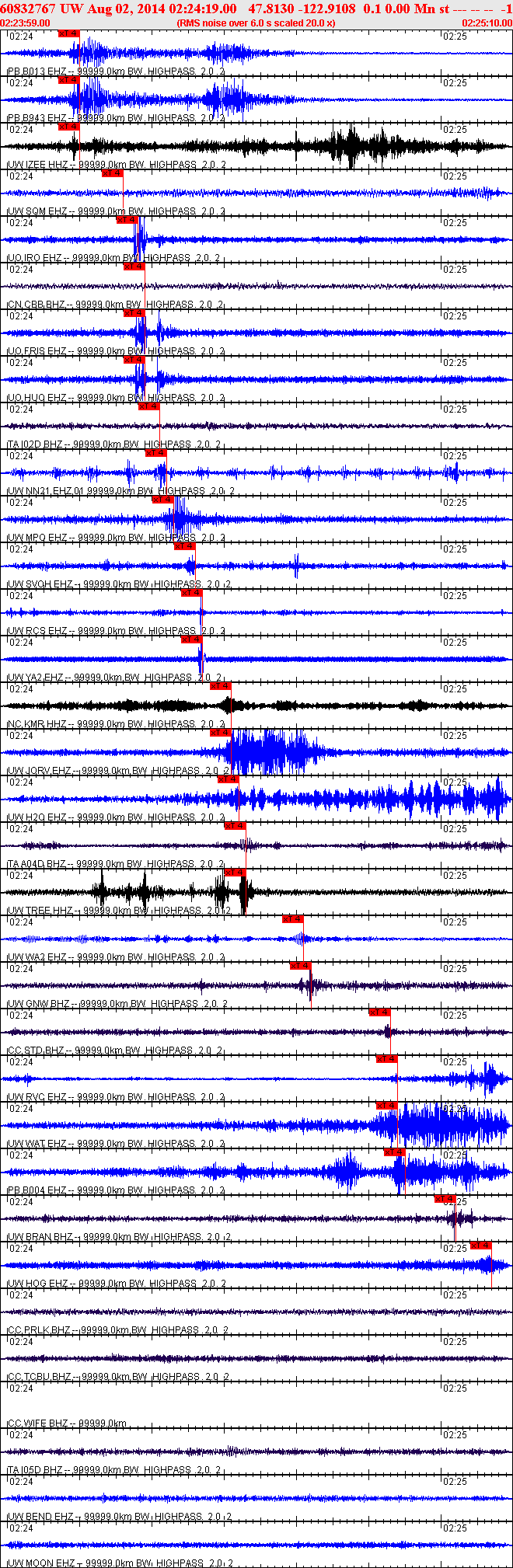
Task: Click the pick flag on UW MPO trace
Action: pyautogui.click(x=163, y=500)
